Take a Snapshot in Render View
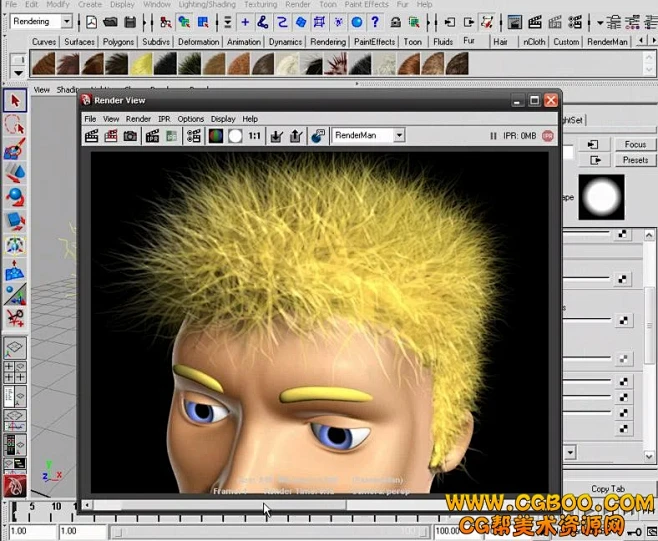This screenshot has height=541, width=658. (x=130, y=136)
